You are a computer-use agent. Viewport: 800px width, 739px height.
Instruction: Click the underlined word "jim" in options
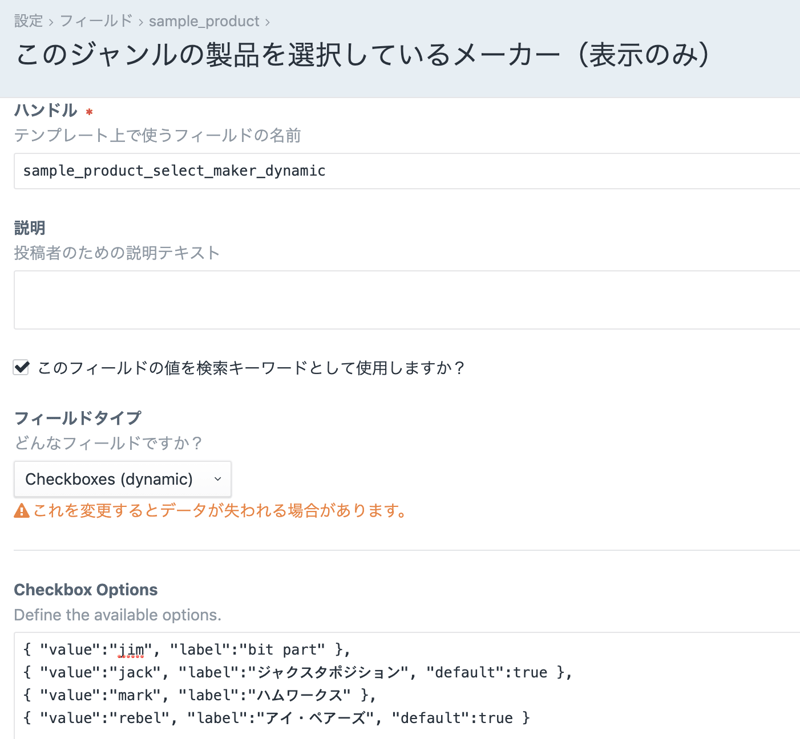click(131, 647)
